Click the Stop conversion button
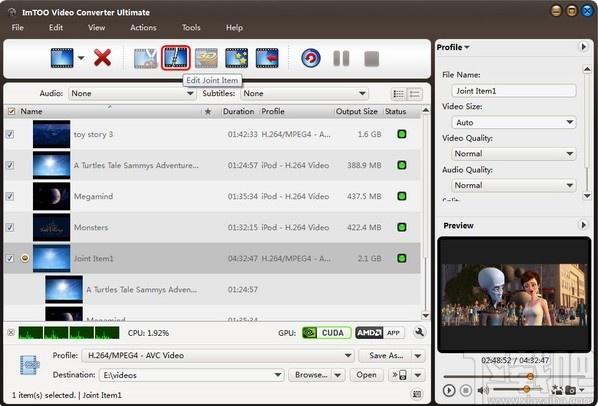Screen dimensions: 598x406 (371, 59)
